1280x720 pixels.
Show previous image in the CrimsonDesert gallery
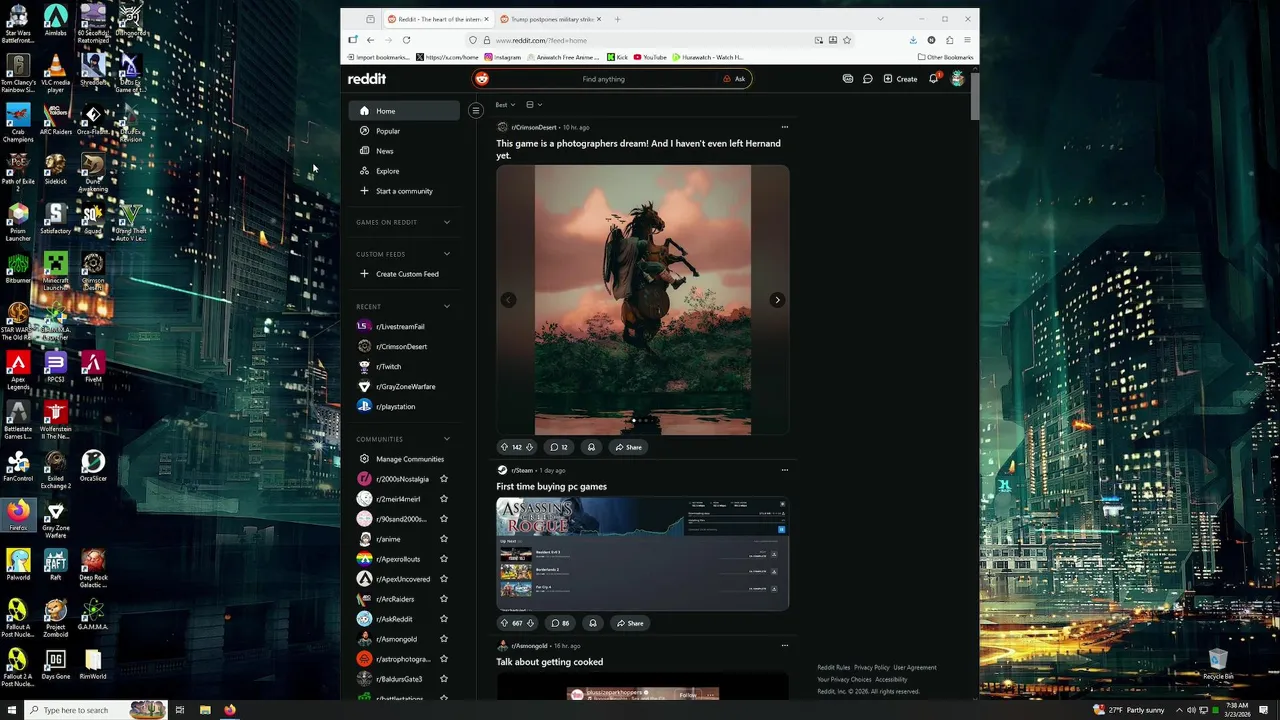(508, 300)
